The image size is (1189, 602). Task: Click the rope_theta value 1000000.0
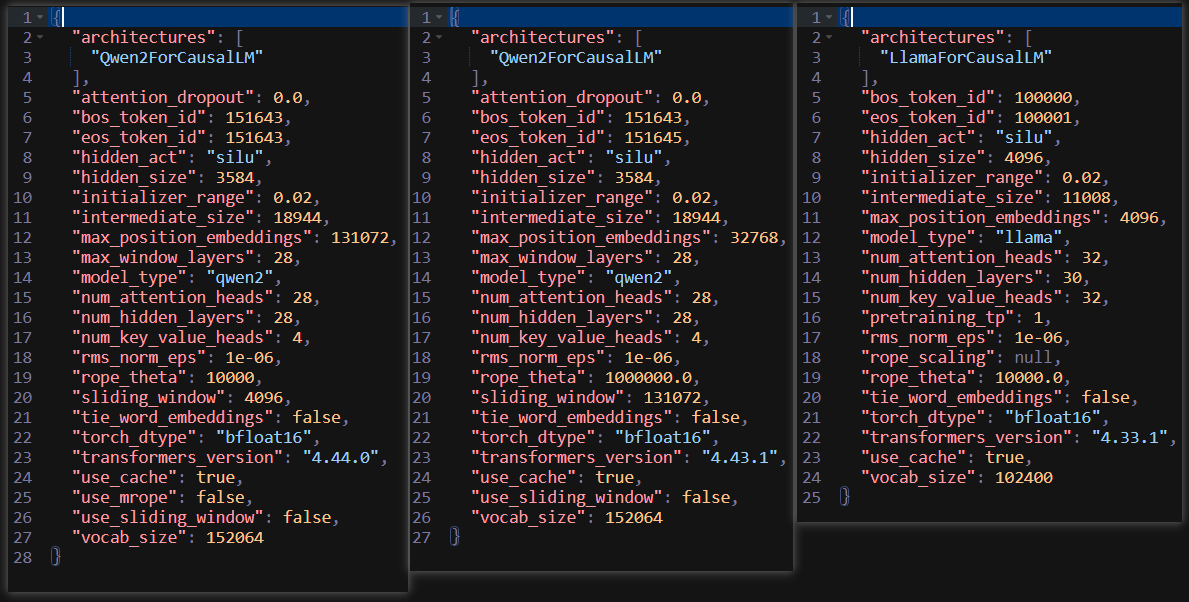click(648, 378)
